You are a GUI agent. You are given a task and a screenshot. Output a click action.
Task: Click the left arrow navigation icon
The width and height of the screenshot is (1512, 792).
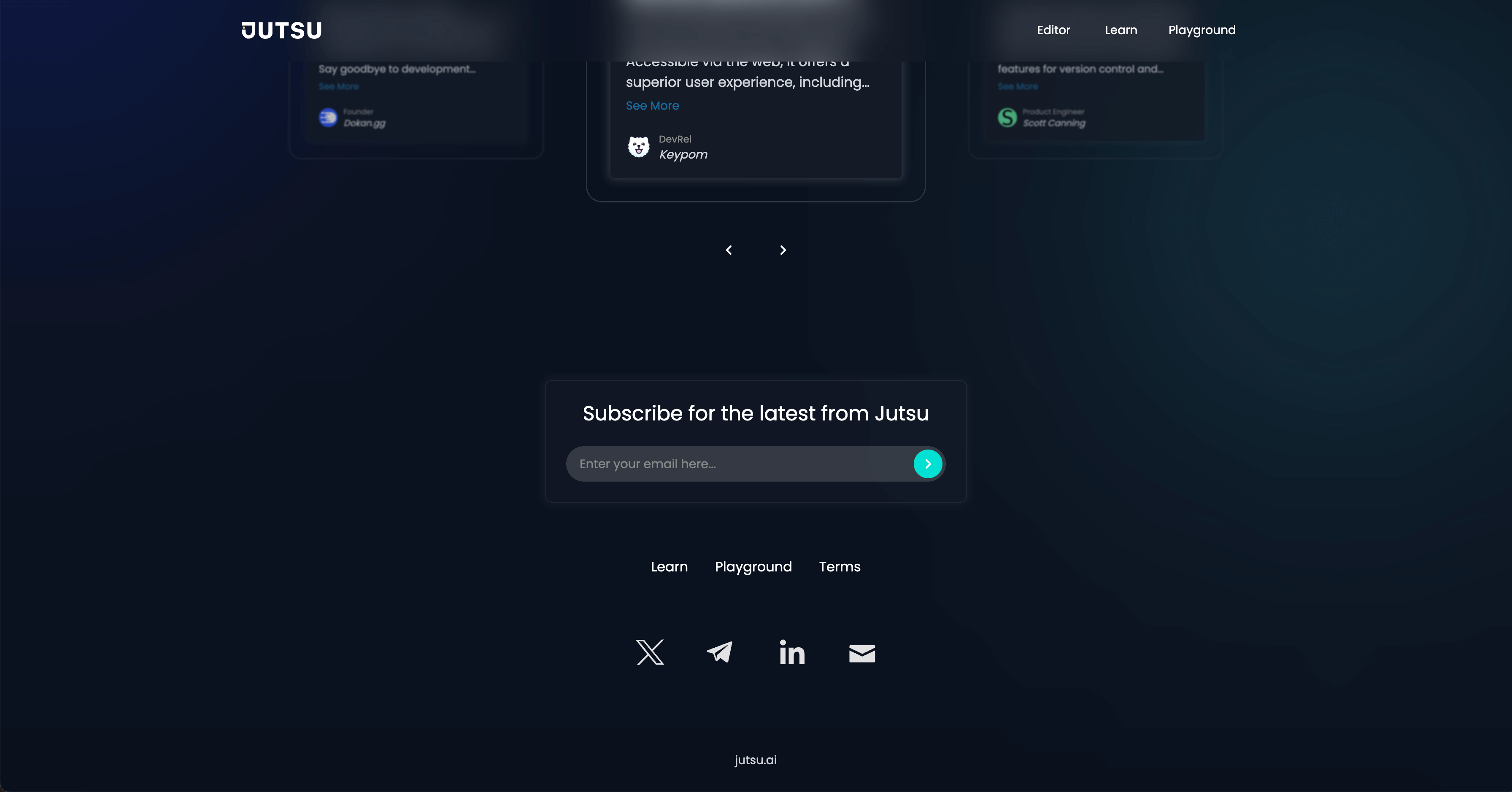(x=728, y=250)
